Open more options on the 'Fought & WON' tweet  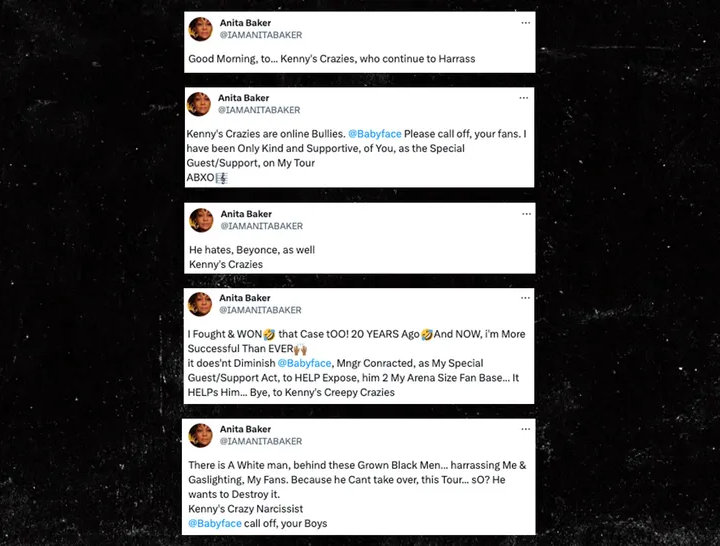(525, 298)
